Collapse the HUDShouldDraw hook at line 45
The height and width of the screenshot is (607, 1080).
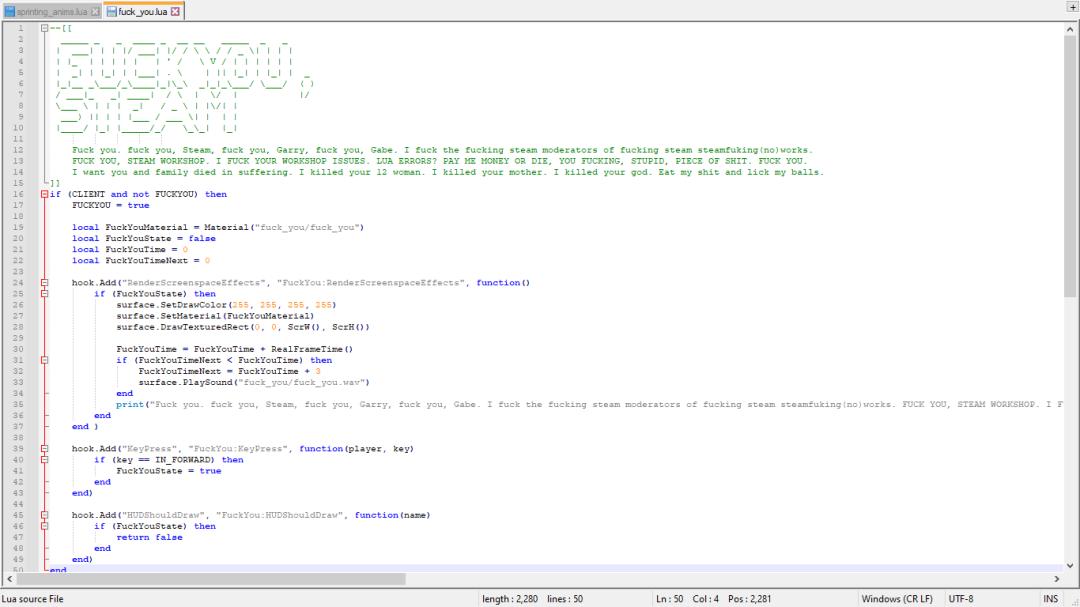coord(45,515)
